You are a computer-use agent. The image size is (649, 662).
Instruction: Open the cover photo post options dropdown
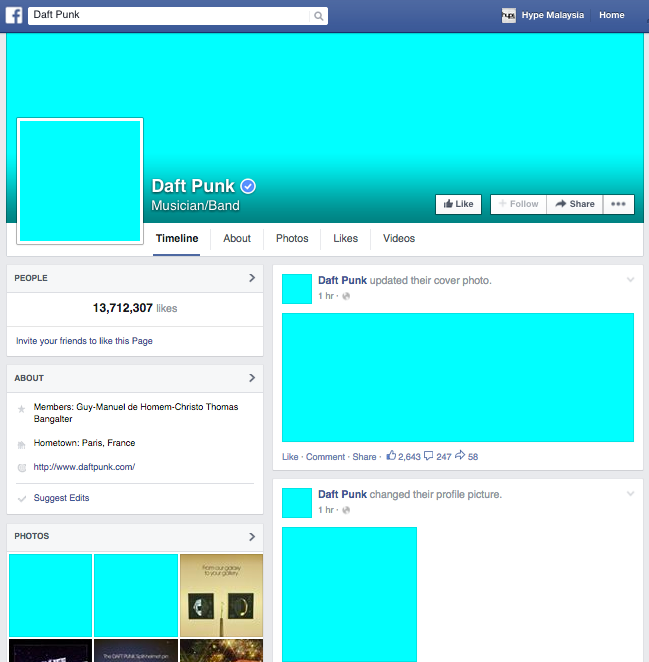(x=630, y=280)
